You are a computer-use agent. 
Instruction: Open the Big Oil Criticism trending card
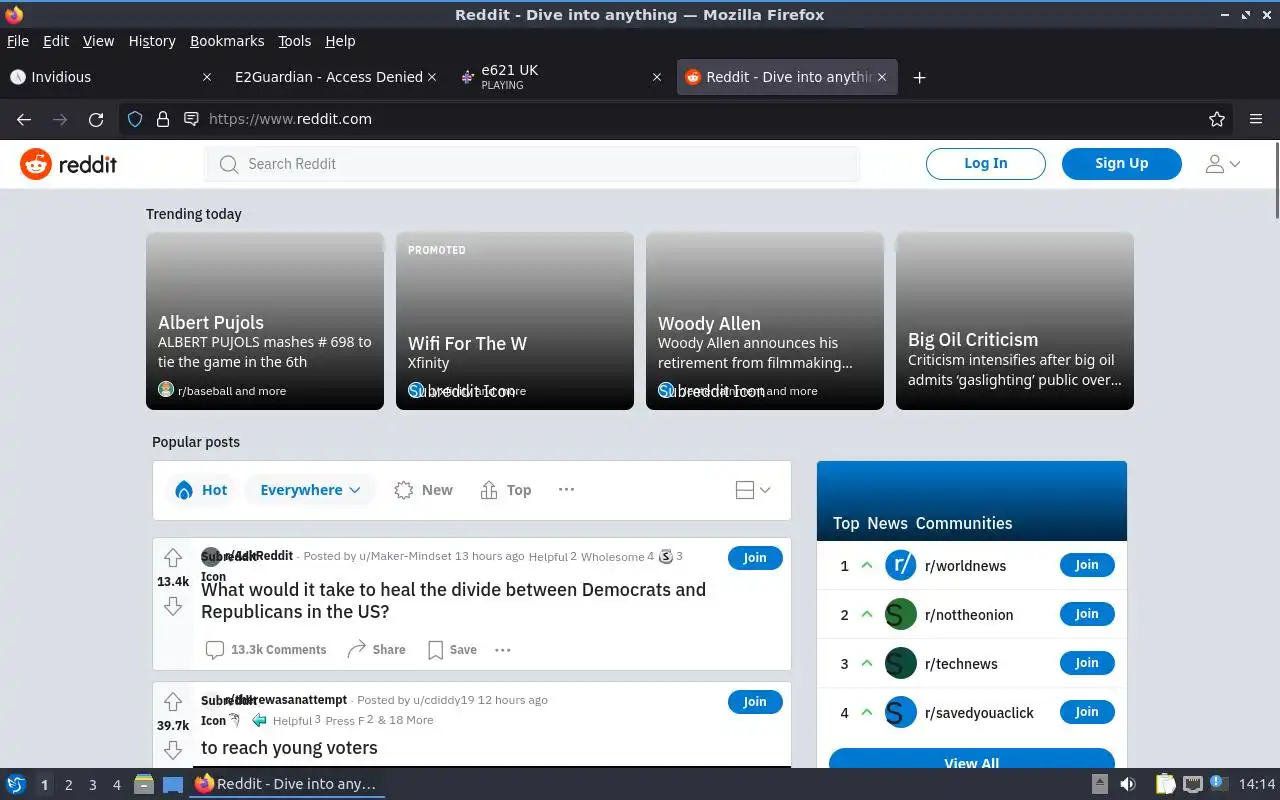(x=1015, y=321)
